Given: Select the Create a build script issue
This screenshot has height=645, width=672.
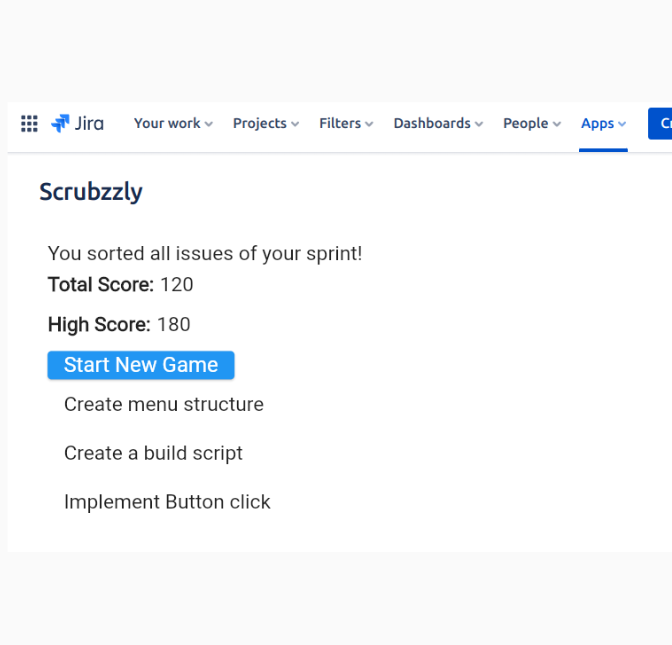Looking at the screenshot, I should [153, 453].
